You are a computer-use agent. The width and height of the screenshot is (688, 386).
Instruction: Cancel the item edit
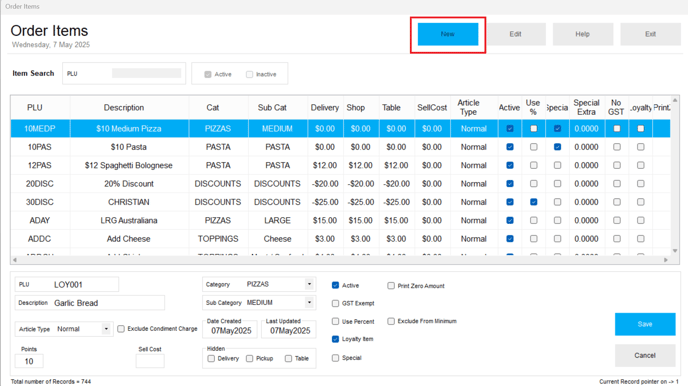pyautogui.click(x=645, y=355)
